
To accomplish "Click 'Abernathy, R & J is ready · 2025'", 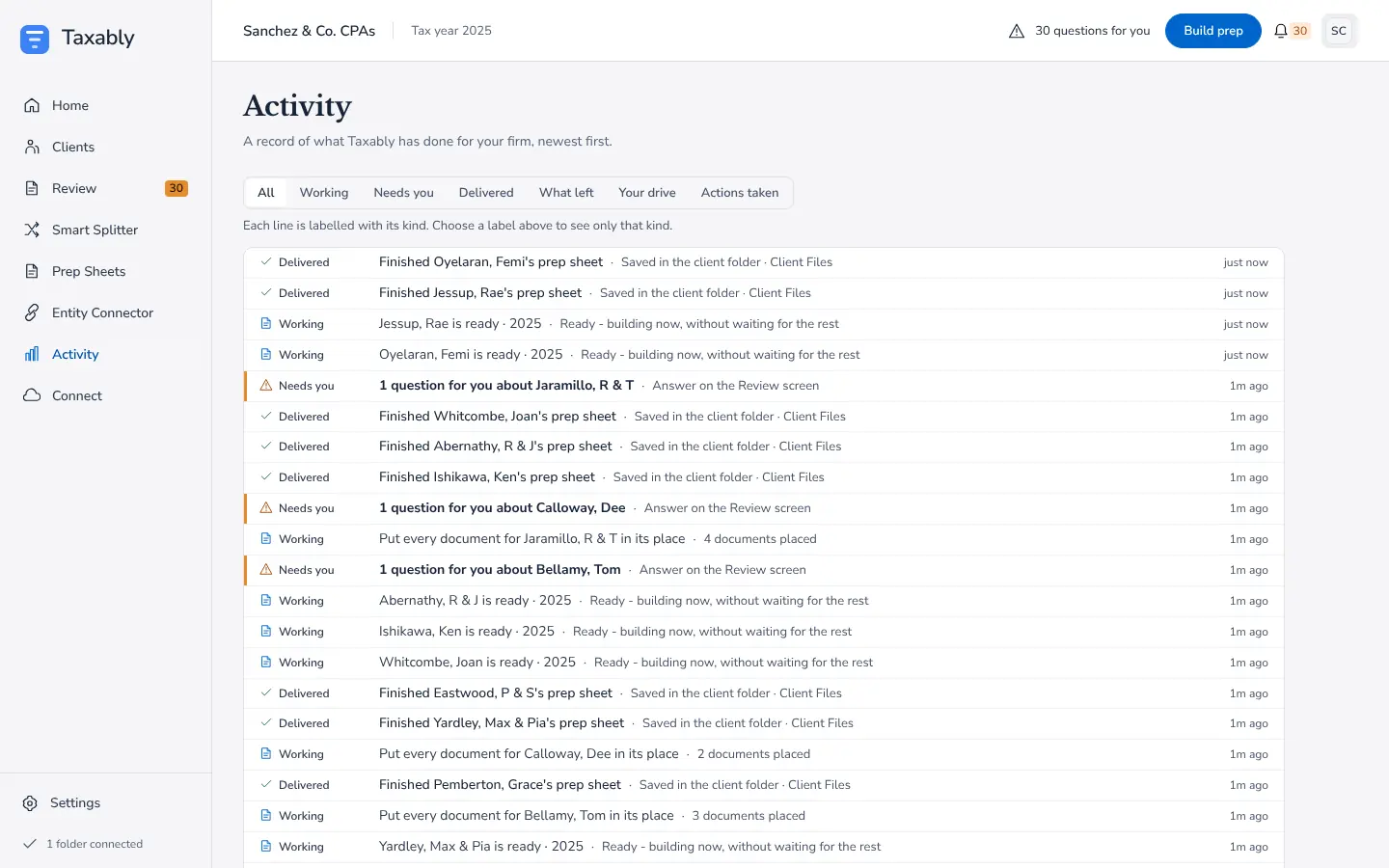I will (x=476, y=600).
